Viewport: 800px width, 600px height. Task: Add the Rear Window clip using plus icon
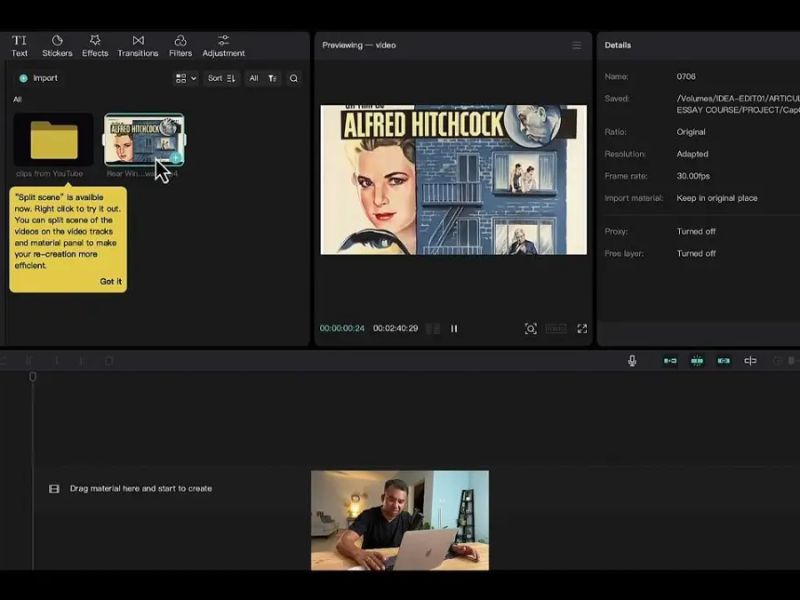[176, 158]
